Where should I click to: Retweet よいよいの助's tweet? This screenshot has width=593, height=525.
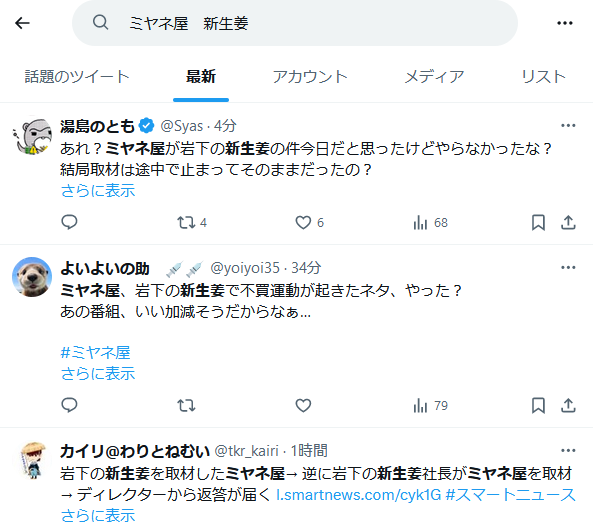pos(186,405)
